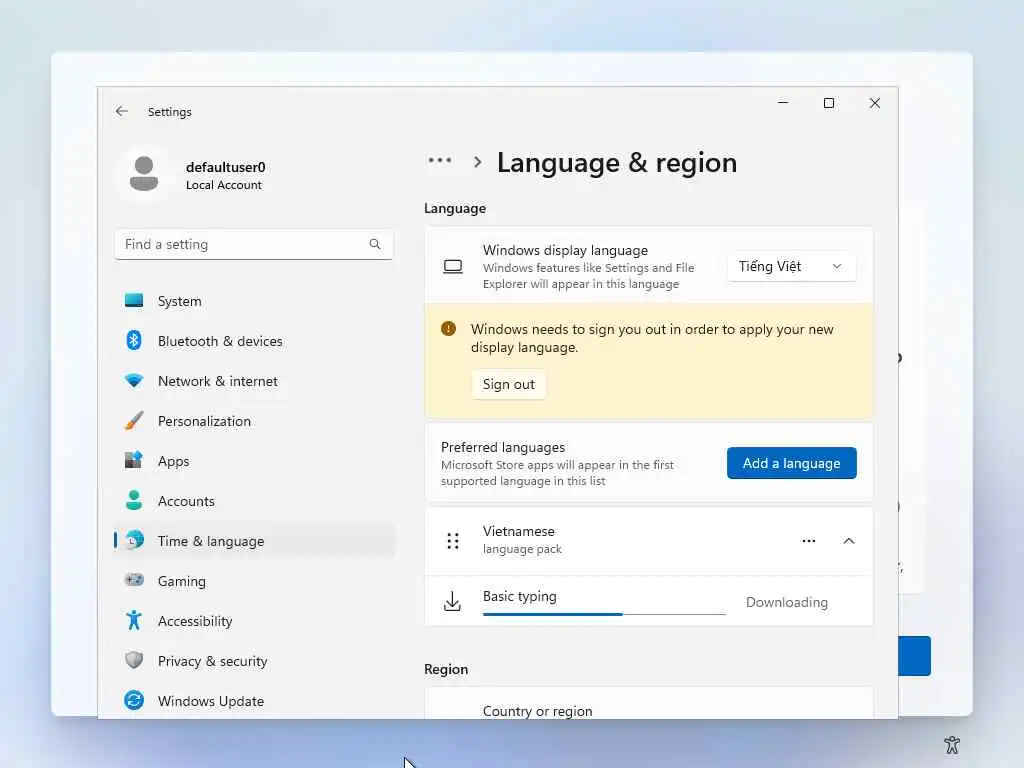Click the display language laptop icon
Screen dimensions: 1024x768
tap(453, 266)
